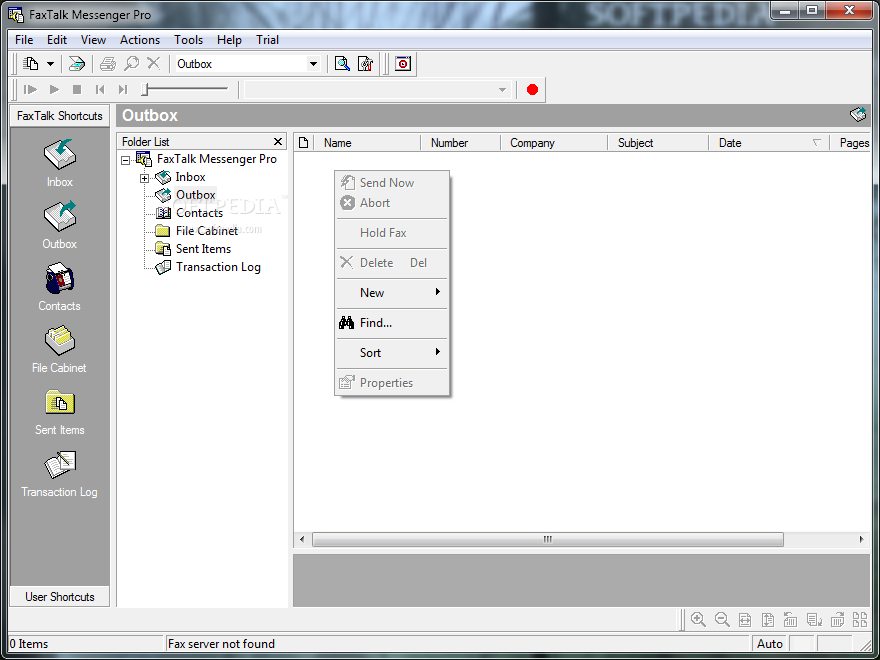880x660 pixels.
Task: Click the Zoom In viewer icon
Action: pyautogui.click(x=698, y=620)
